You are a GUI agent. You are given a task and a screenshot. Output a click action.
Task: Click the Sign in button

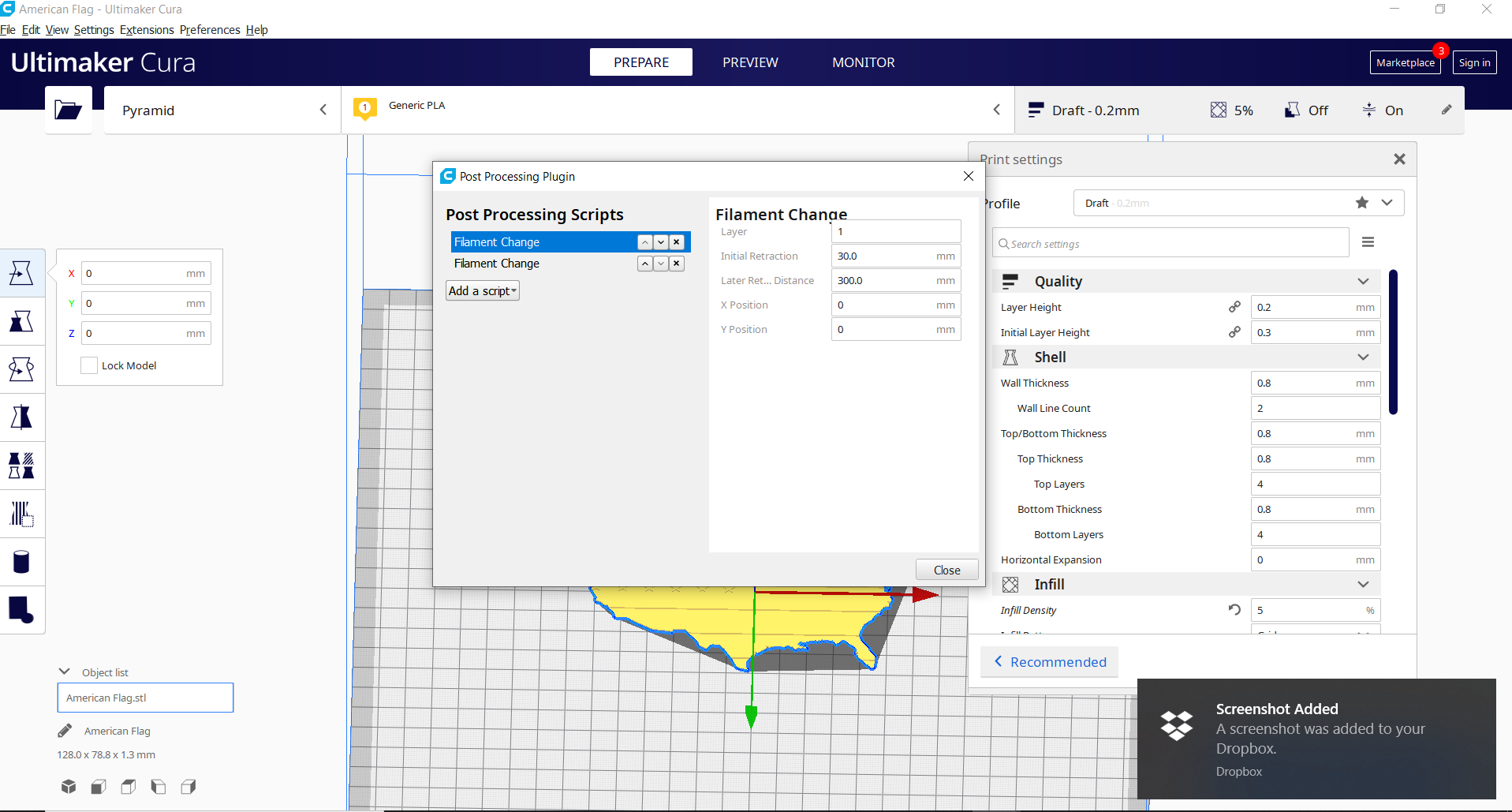point(1474,62)
